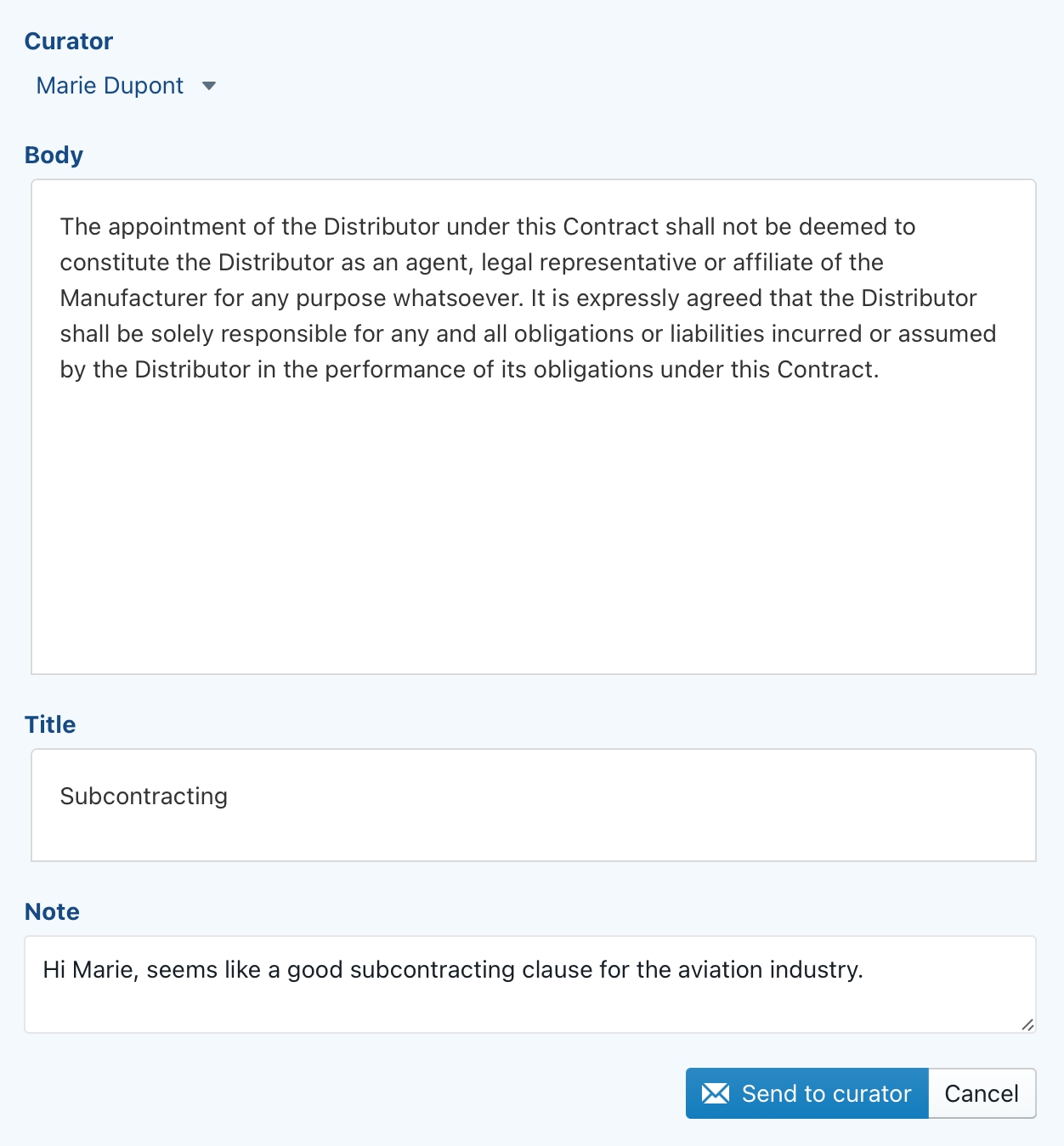
Task: Place cursor after "this Contract." in Body
Action: (x=880, y=370)
